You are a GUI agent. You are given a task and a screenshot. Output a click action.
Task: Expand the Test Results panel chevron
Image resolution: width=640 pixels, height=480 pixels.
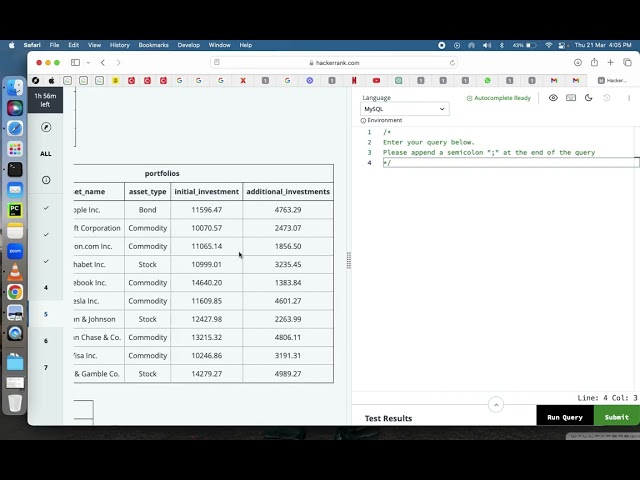tap(496, 405)
